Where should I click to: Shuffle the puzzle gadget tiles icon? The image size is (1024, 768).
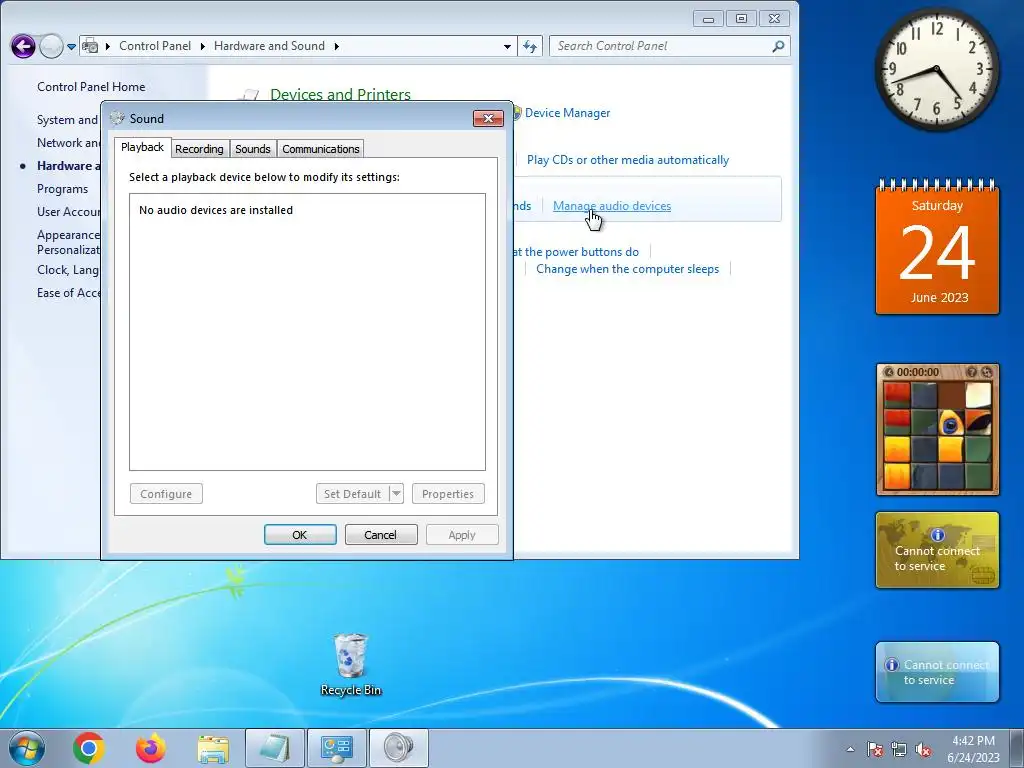(x=987, y=372)
